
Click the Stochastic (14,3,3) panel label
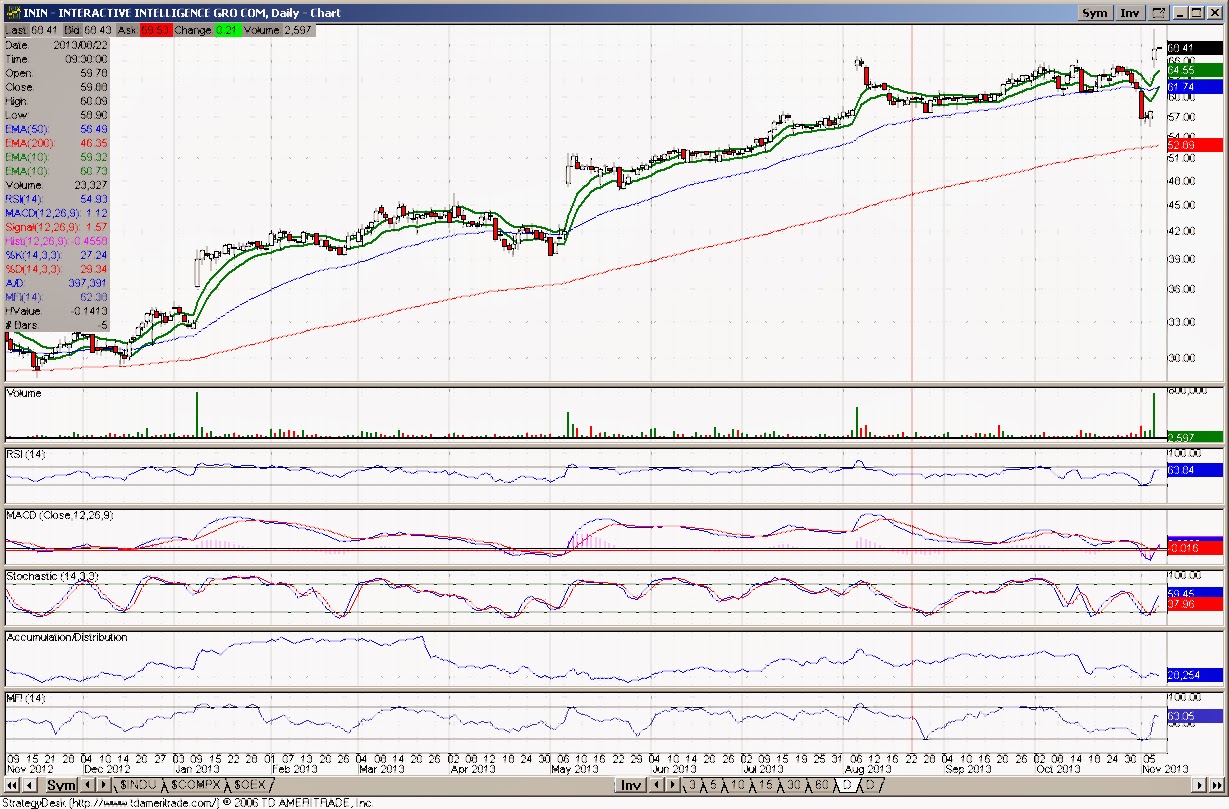pyautogui.click(x=51, y=576)
